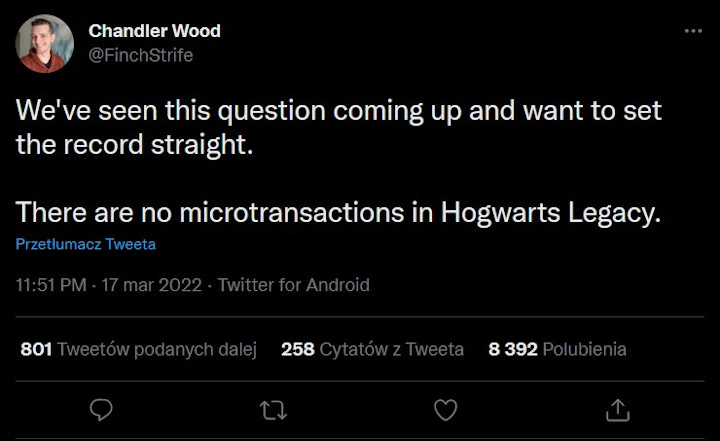This screenshot has height=441, width=720.
Task: View the Cytatów z Tweeta quotes list
Action: tap(391, 349)
